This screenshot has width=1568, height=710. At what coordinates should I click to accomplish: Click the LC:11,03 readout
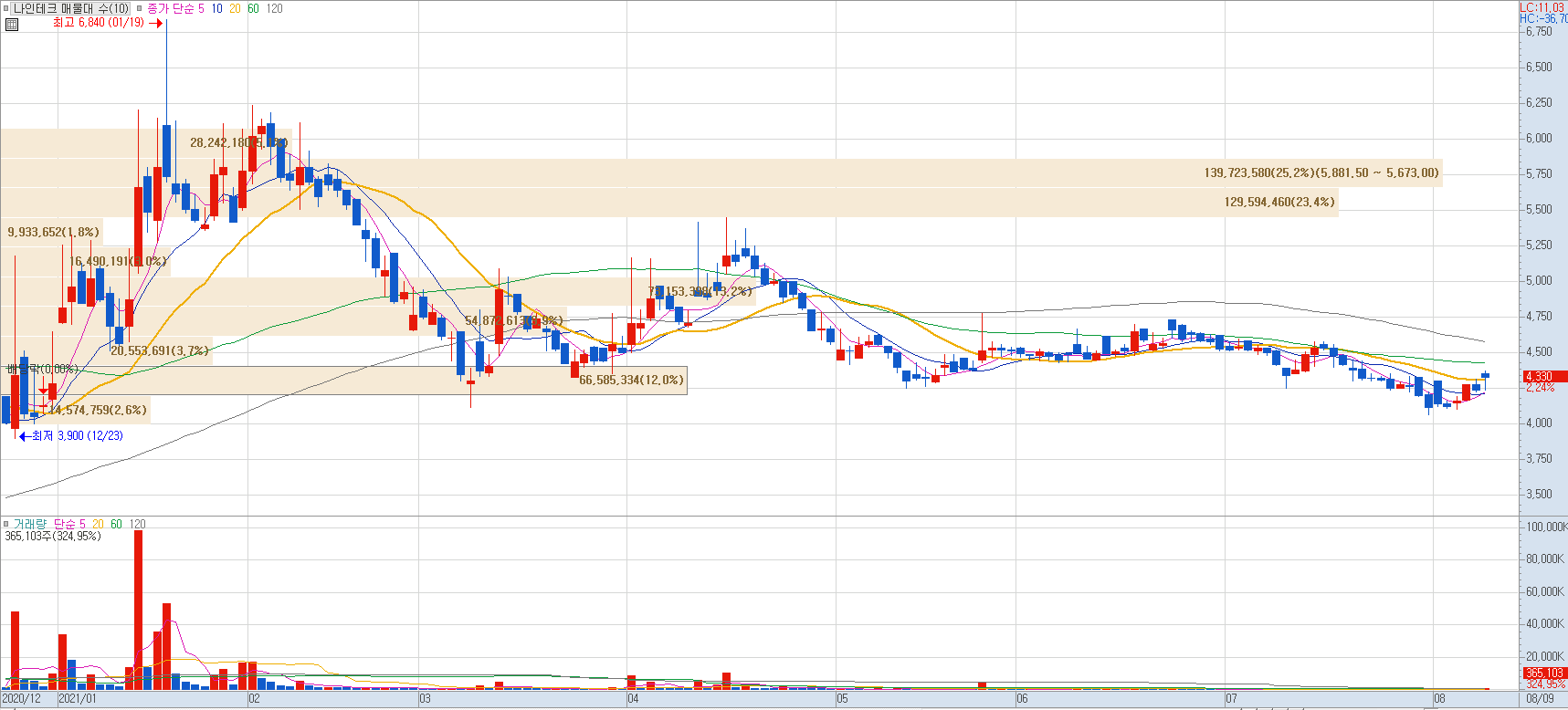1542,7
